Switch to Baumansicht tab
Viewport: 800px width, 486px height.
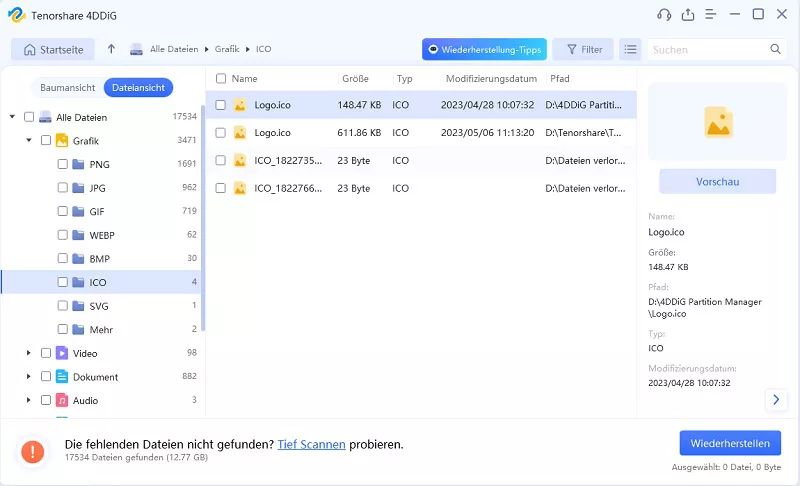click(x=67, y=88)
